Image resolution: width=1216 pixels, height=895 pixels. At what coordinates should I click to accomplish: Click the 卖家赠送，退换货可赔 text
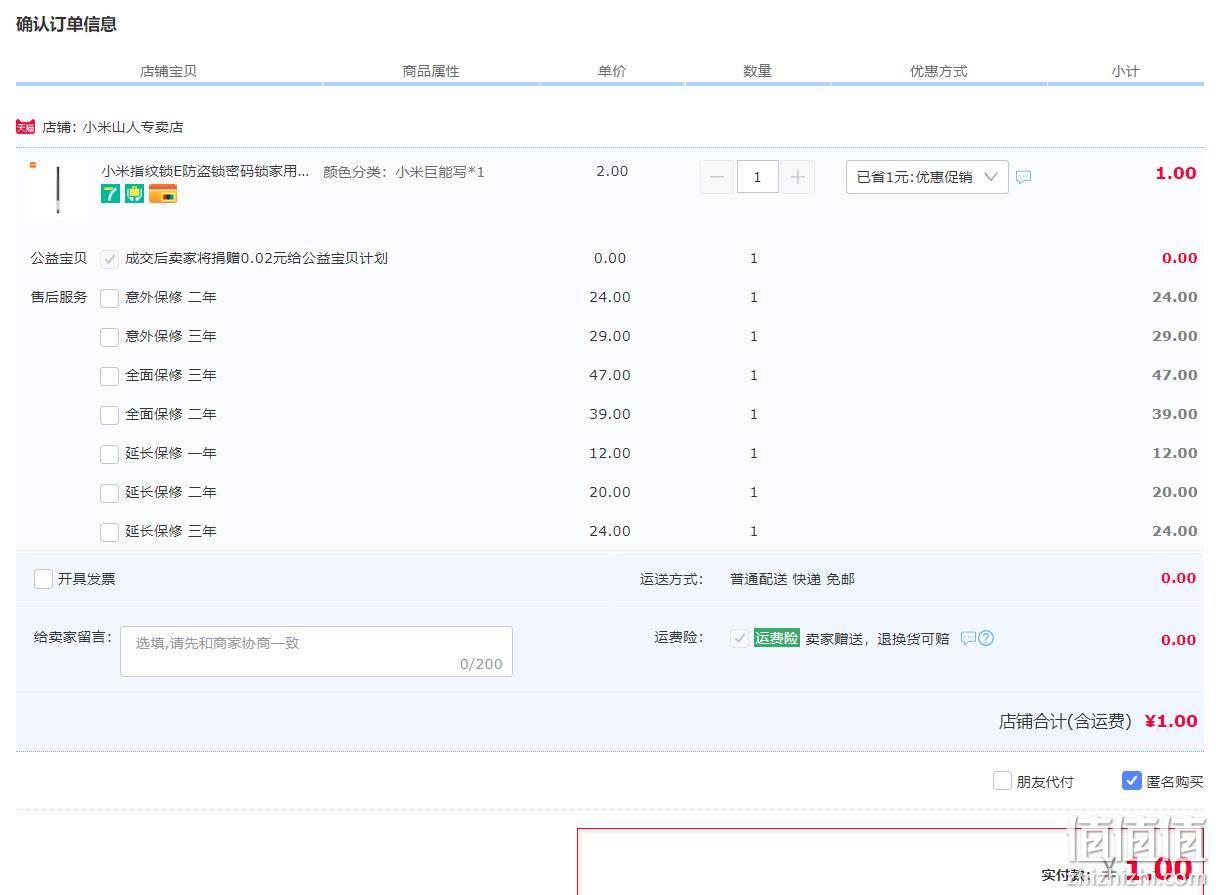(877, 639)
